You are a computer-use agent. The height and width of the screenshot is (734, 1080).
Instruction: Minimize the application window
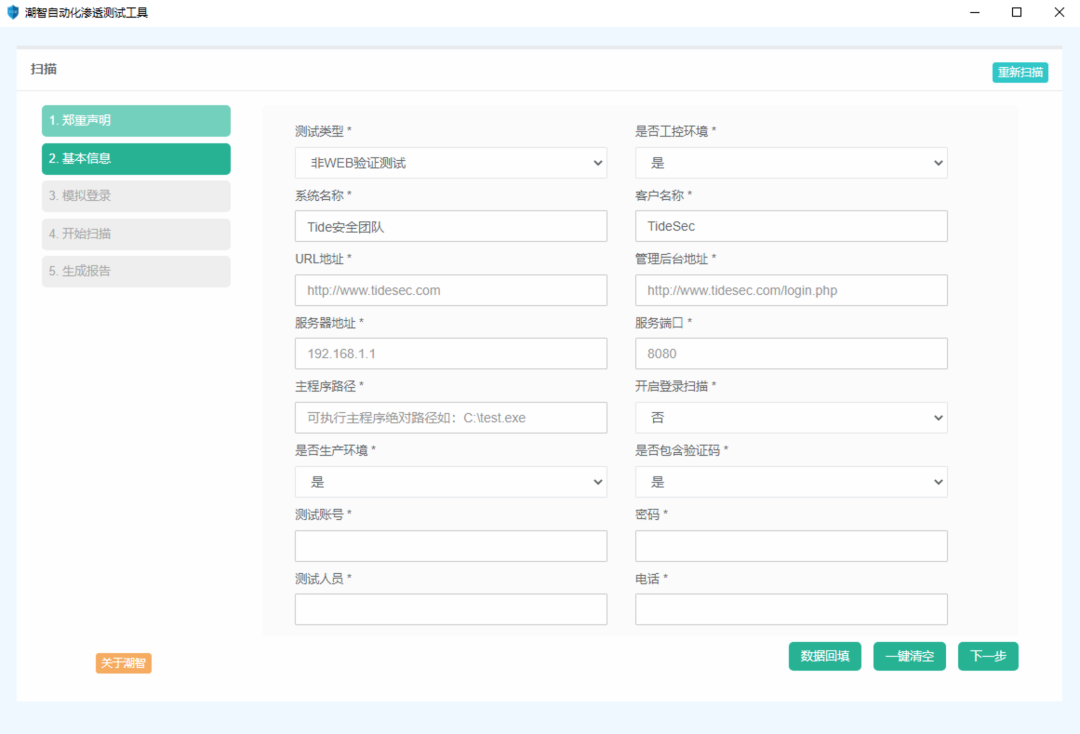pyautogui.click(x=975, y=12)
